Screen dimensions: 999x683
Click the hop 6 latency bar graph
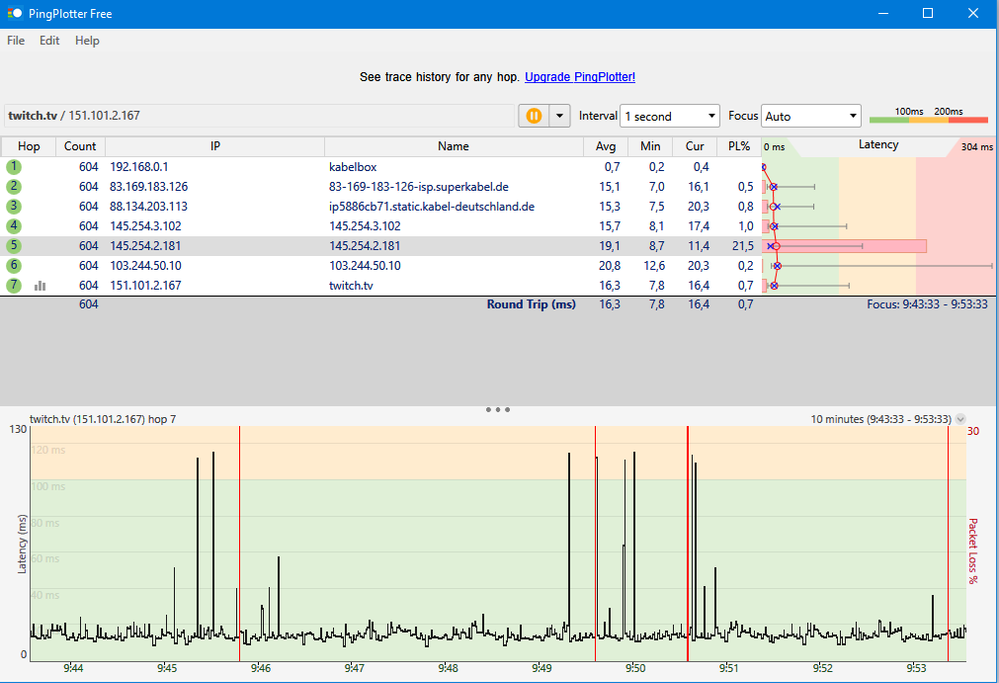click(878, 266)
